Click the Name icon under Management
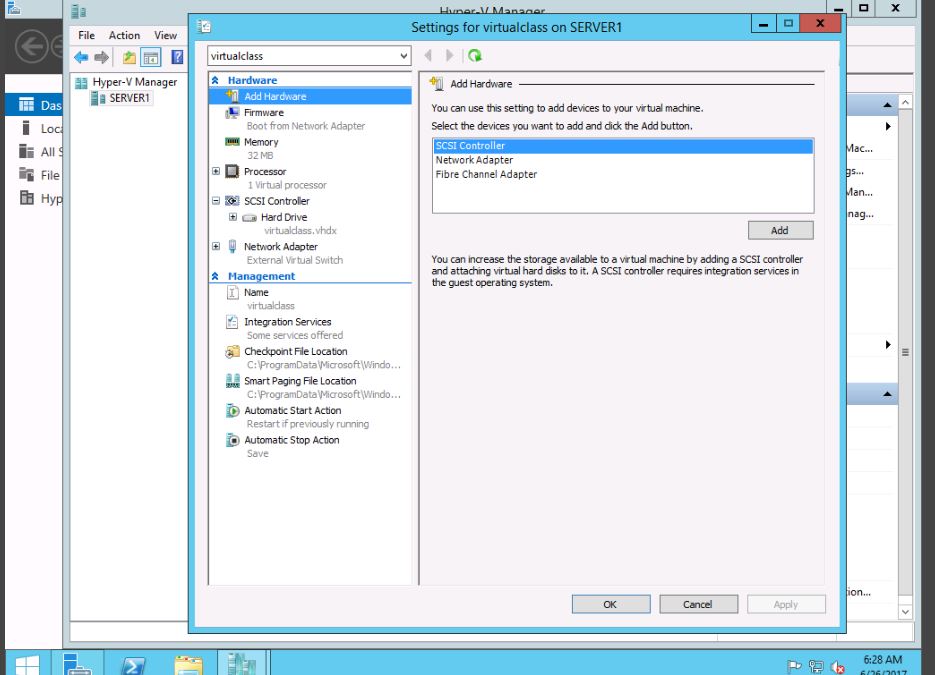Viewport: 935px width, 675px height. [233, 293]
